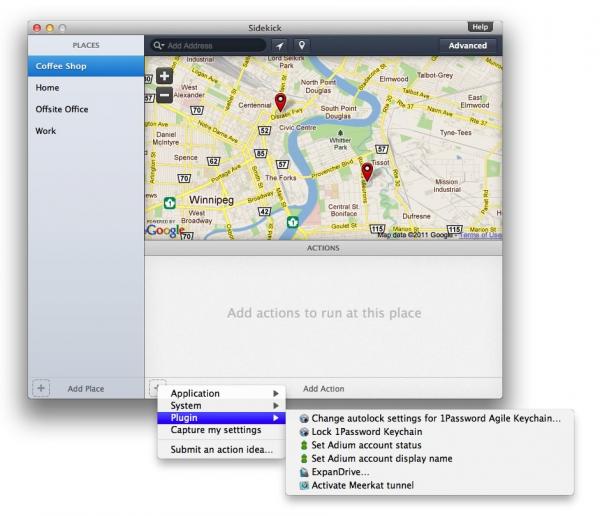The width and height of the screenshot is (600, 516).
Task: Click the Advanced button
Action: [468, 46]
